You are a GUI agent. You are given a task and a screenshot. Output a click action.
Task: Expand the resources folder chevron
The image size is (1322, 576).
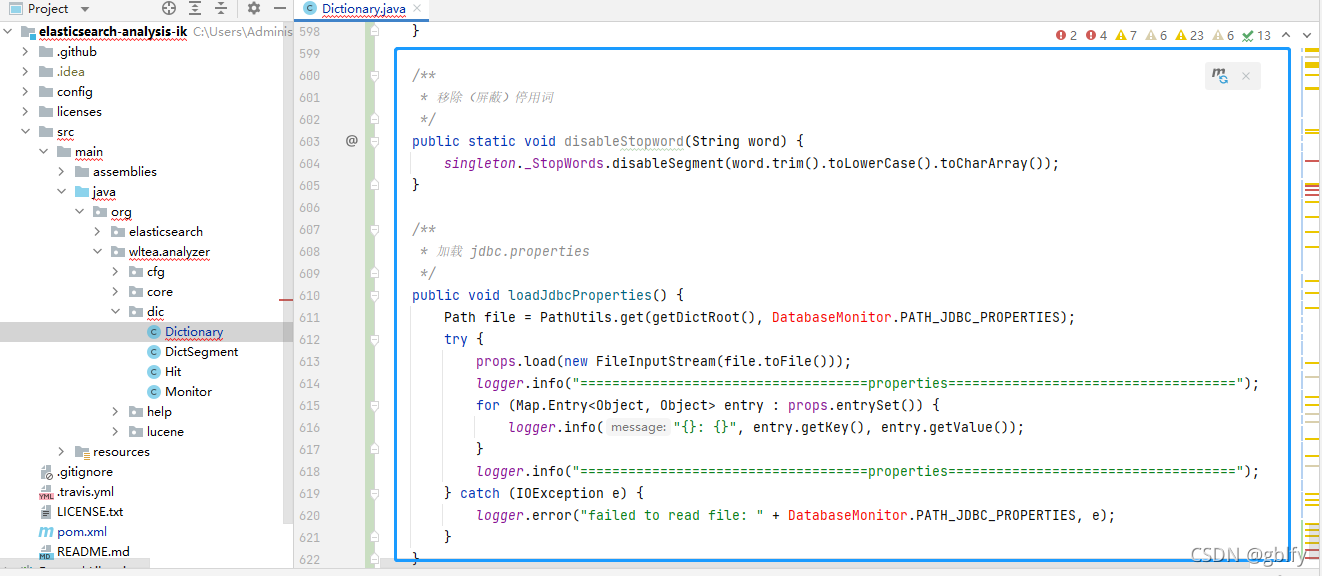pos(63,452)
